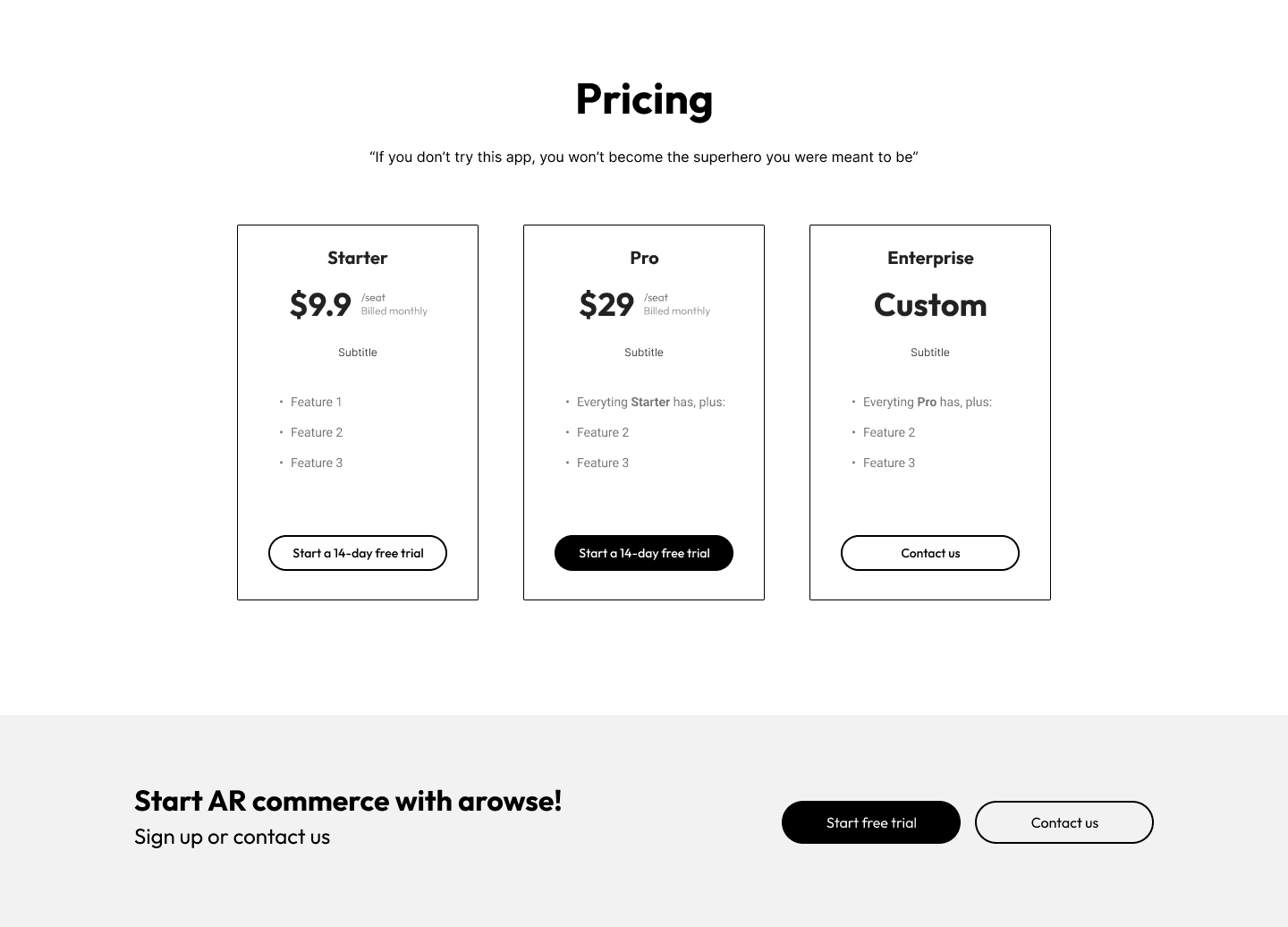Click Feature 3 in the Enterprise card
The width and height of the screenshot is (1288, 927).
coord(888,463)
